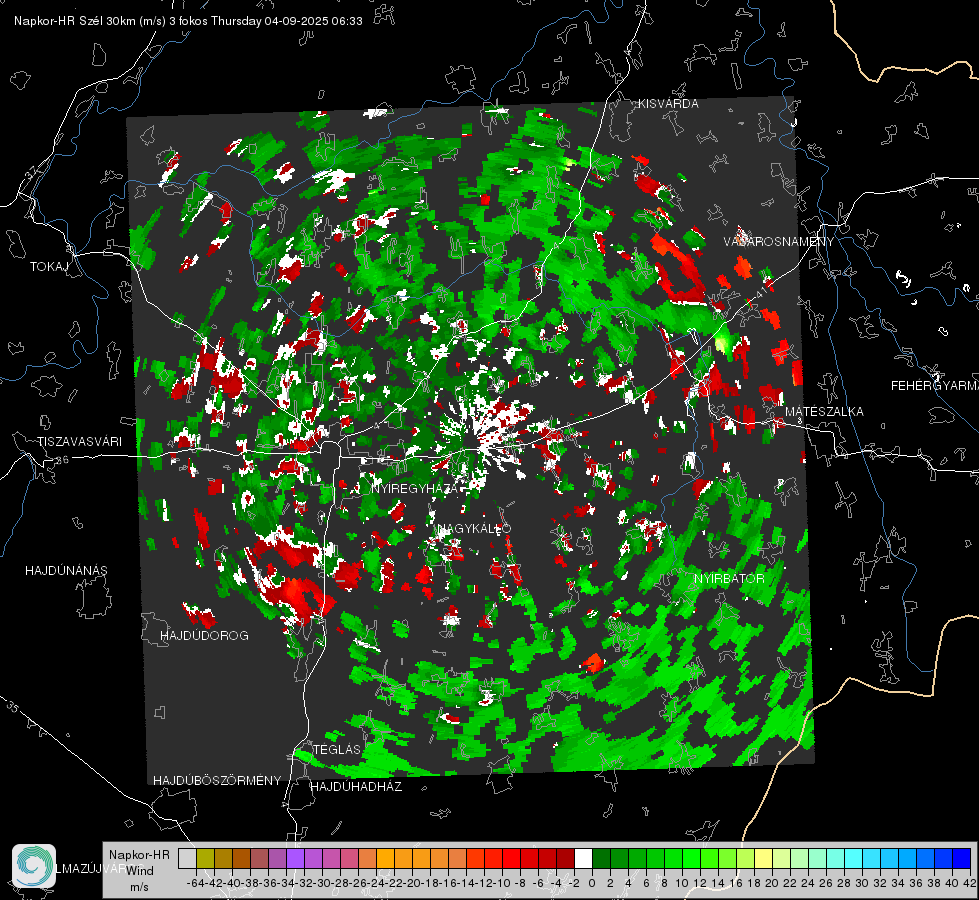Click the 'Wind' legend label

(140, 871)
